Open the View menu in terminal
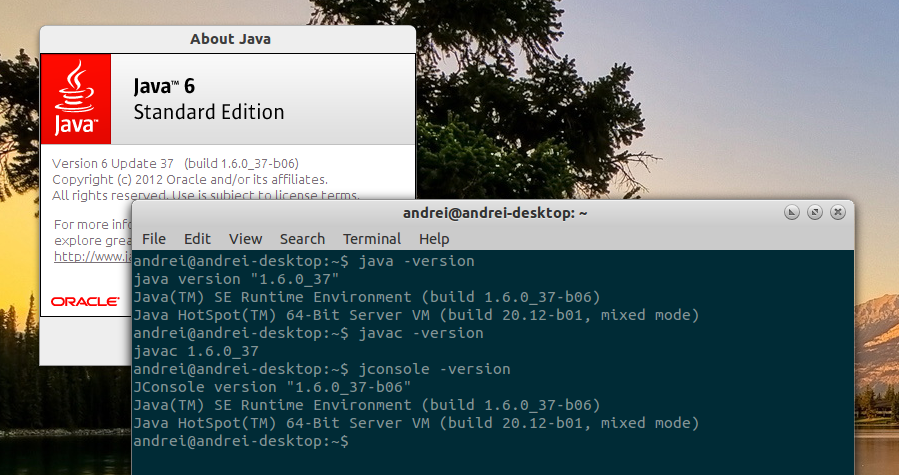The height and width of the screenshot is (475, 899). coord(245,239)
